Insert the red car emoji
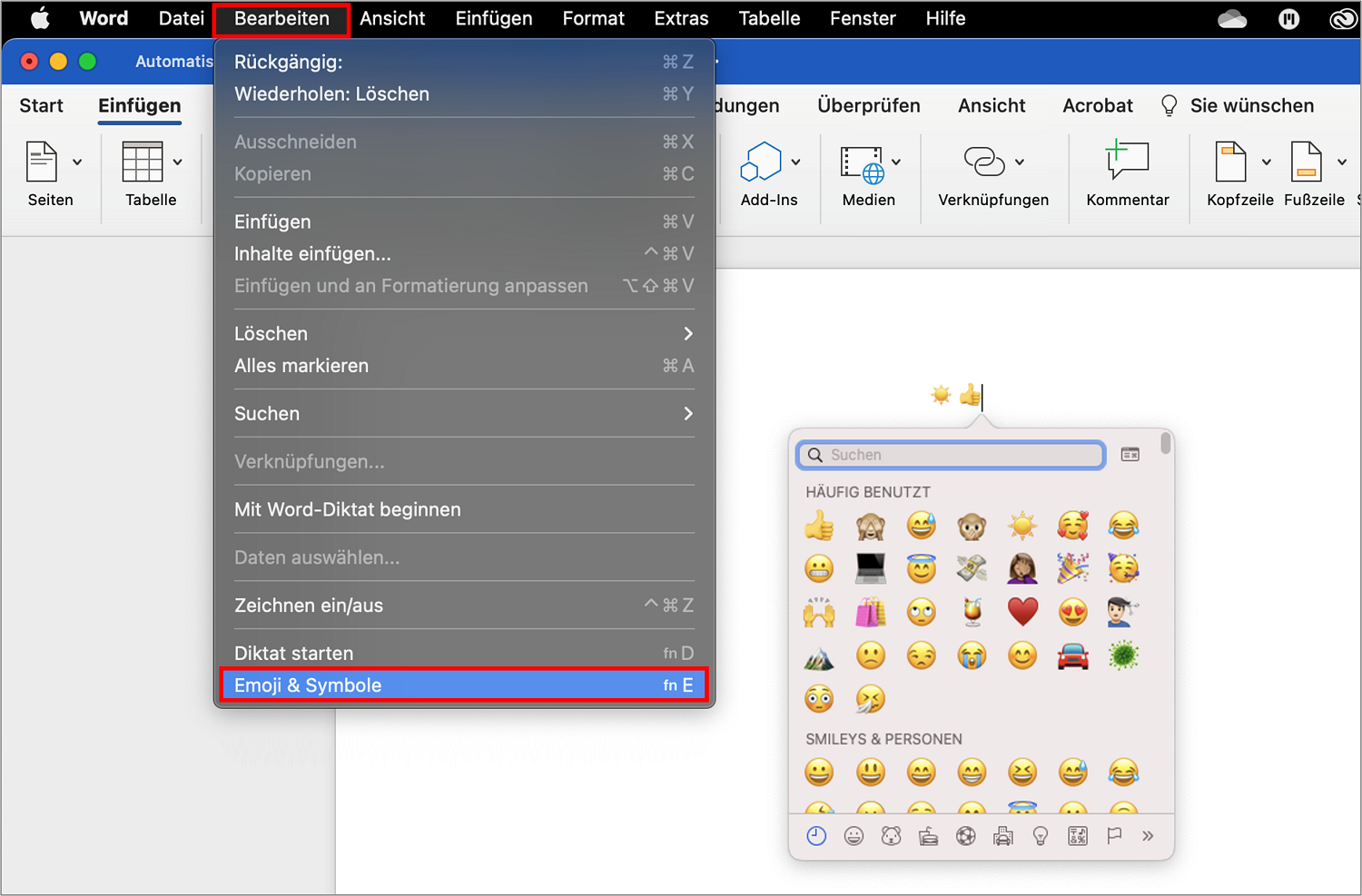Screen dimensions: 1362x896 (1073, 655)
